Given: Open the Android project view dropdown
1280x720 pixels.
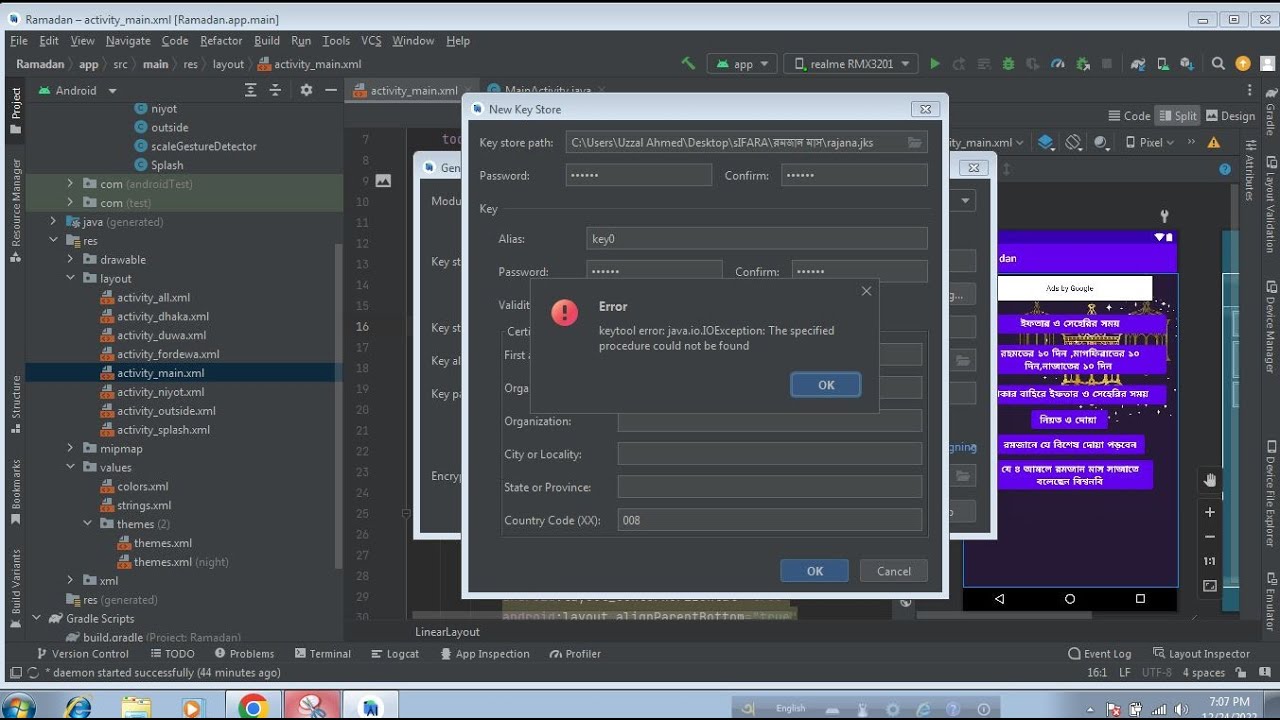Looking at the screenshot, I should [77, 90].
